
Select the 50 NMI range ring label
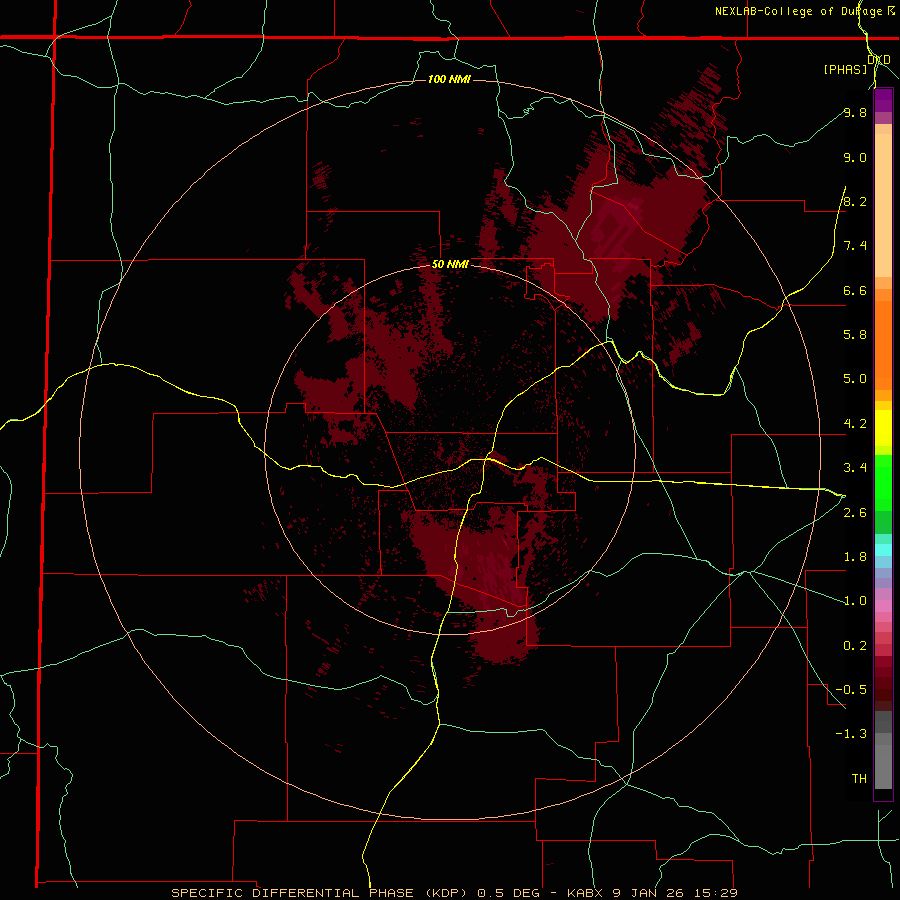click(x=450, y=265)
